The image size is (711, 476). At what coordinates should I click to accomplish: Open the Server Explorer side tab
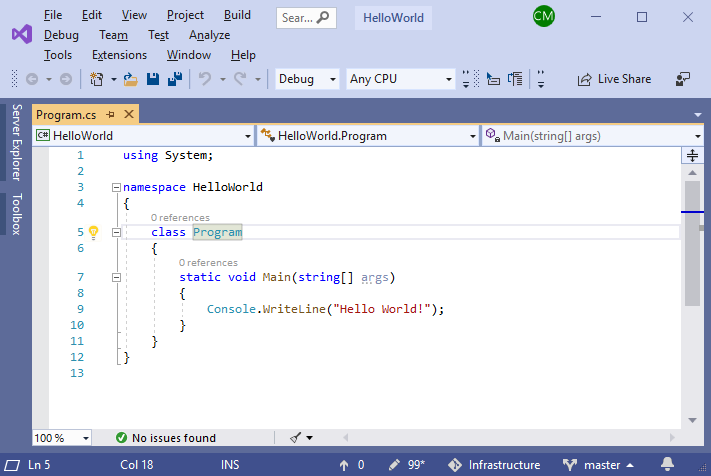[16, 142]
